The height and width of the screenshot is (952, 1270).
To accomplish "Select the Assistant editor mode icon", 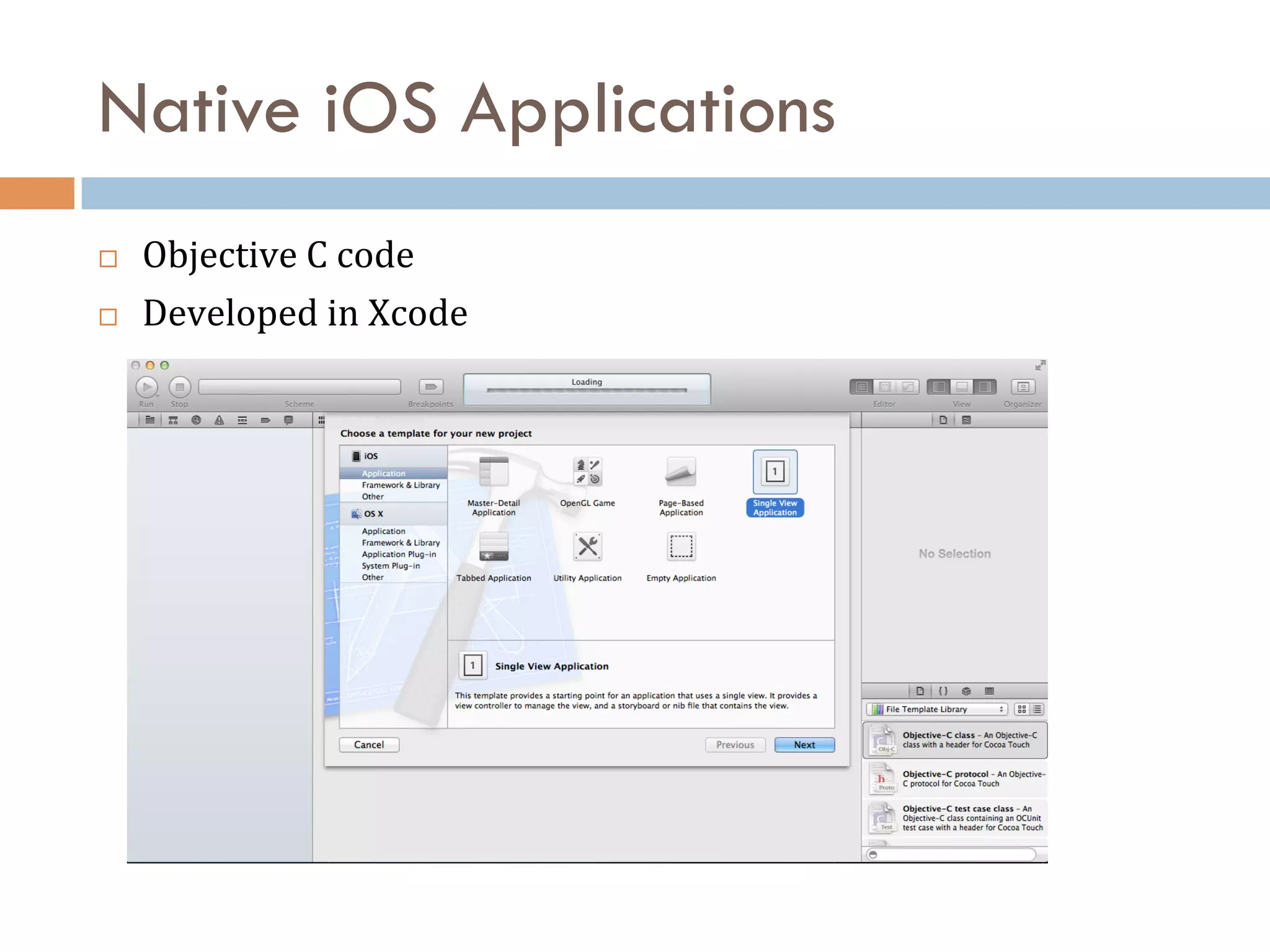I will (885, 387).
